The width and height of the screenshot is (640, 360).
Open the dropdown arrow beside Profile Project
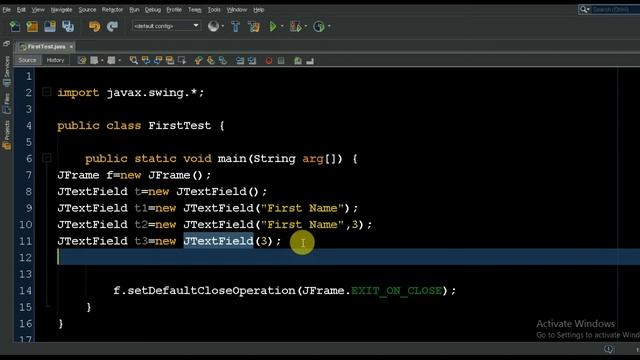(329, 27)
